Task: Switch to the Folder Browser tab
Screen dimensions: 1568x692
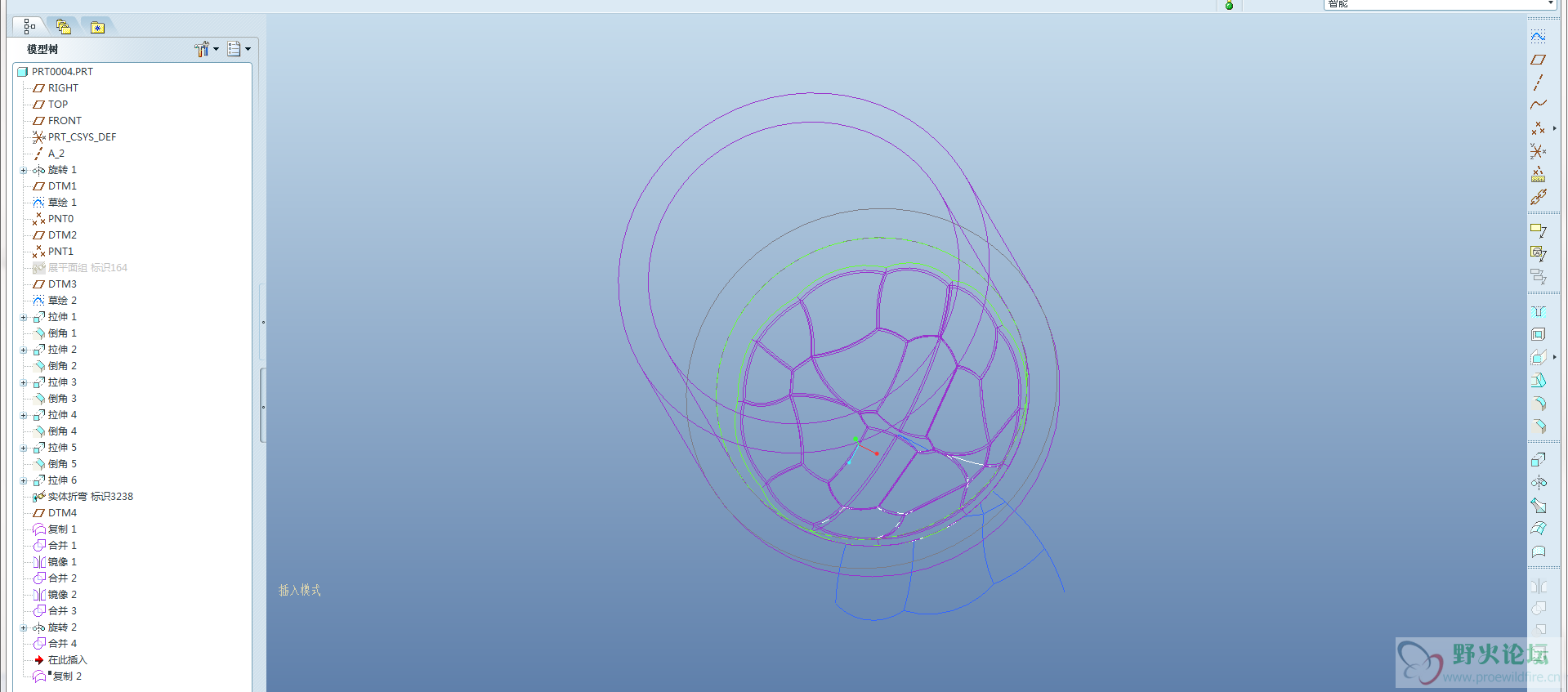Action: tap(64, 27)
